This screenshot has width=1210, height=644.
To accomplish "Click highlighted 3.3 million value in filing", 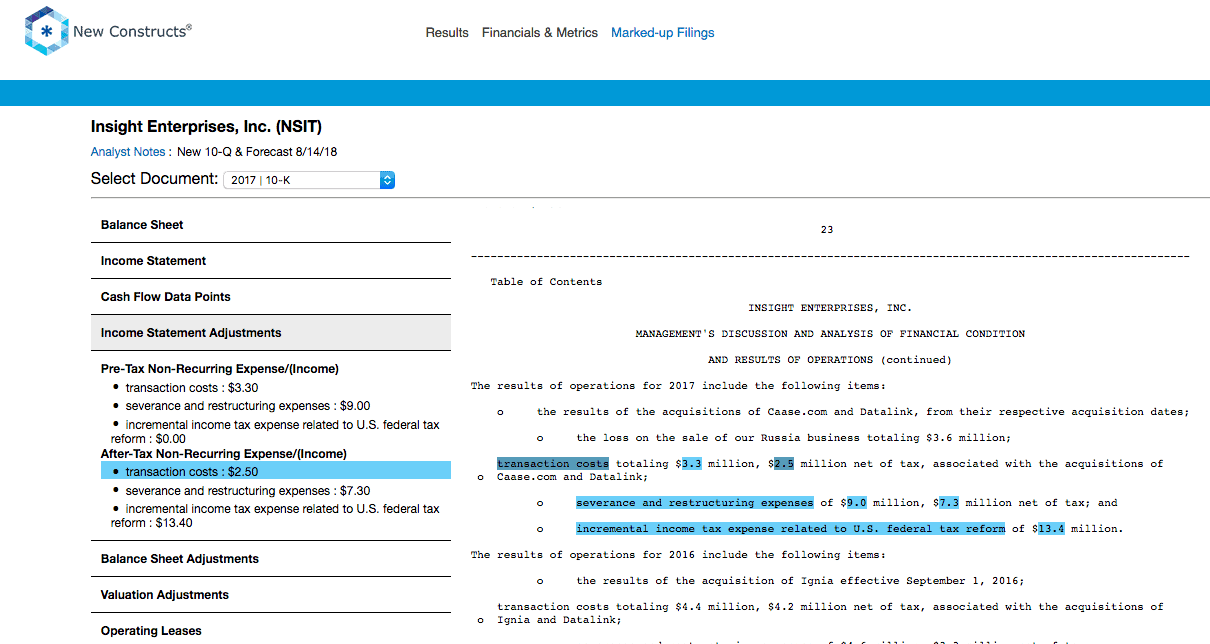I will point(691,464).
